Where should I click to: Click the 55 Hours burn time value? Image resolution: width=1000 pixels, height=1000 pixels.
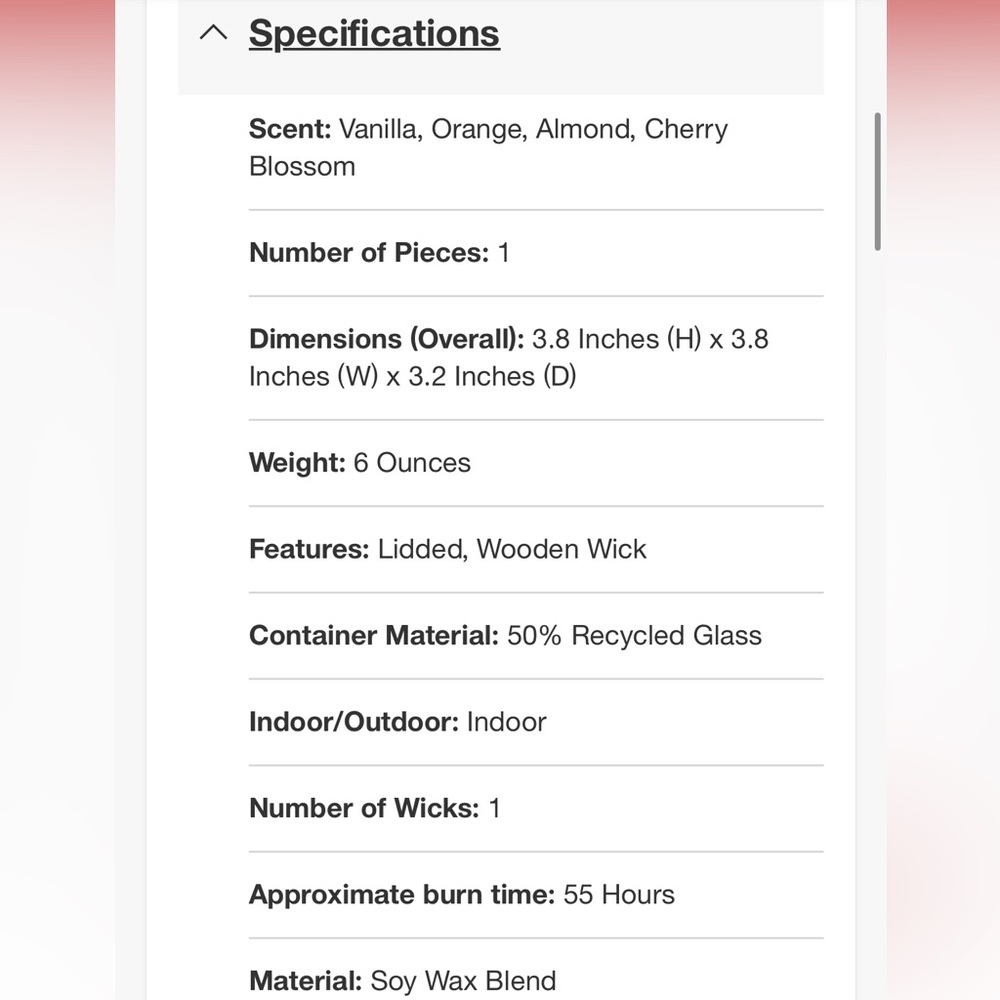pyautogui.click(x=619, y=895)
